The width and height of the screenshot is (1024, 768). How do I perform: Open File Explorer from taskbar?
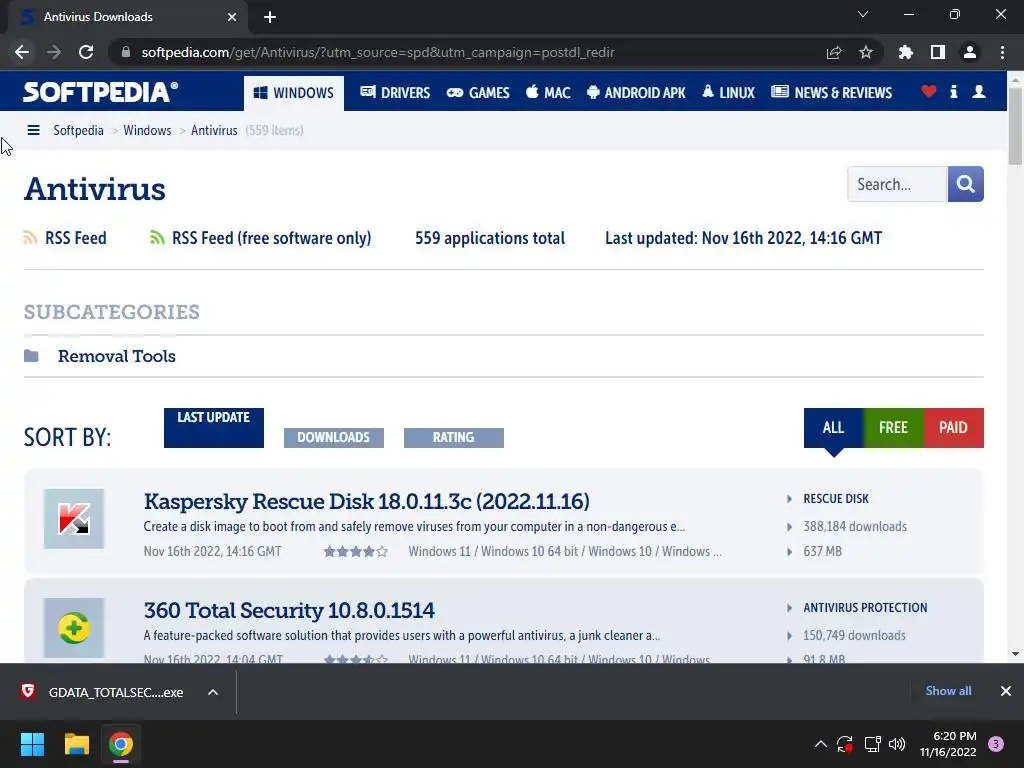[x=76, y=744]
